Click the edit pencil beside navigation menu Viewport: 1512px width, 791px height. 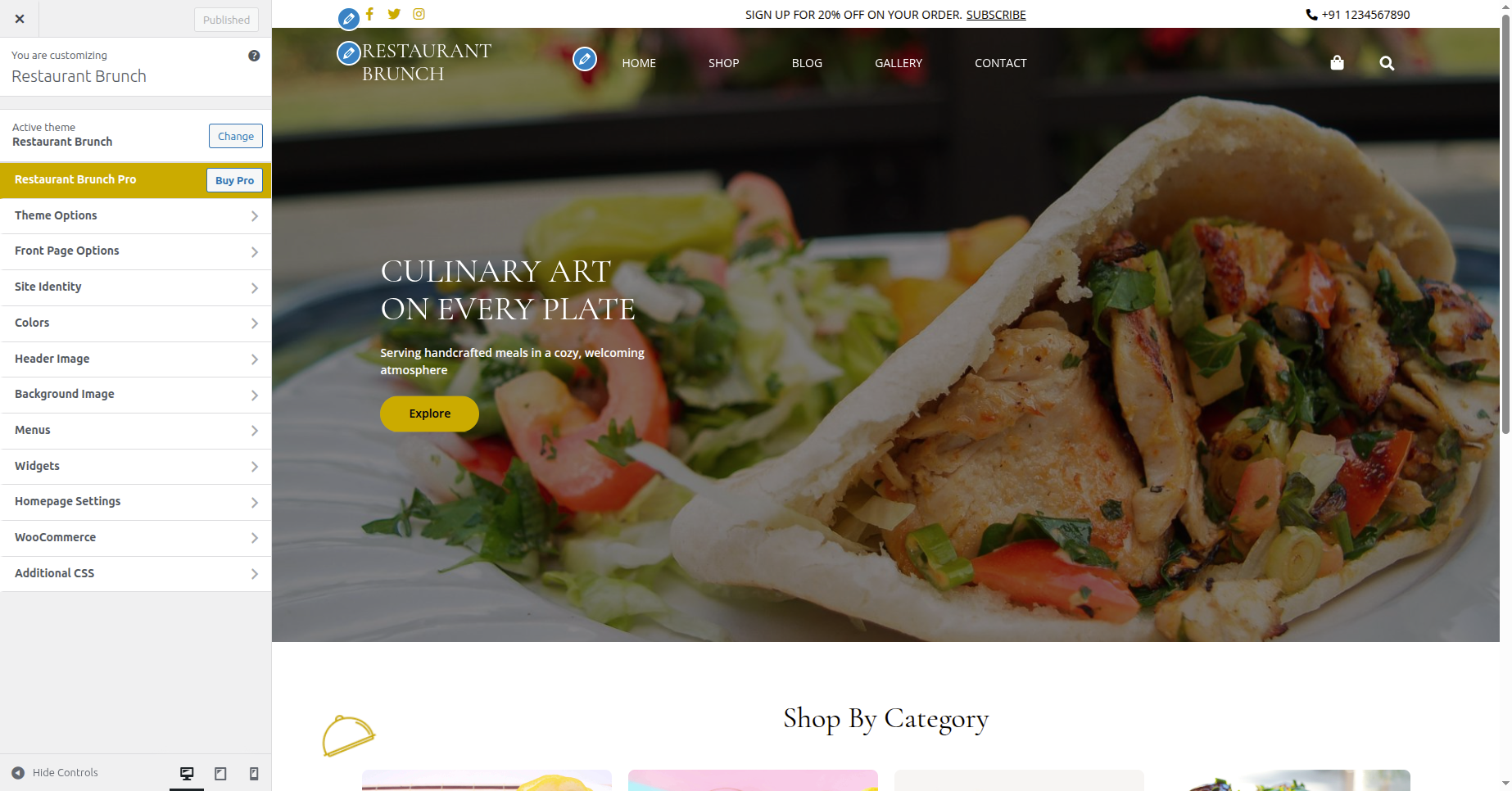tap(585, 59)
